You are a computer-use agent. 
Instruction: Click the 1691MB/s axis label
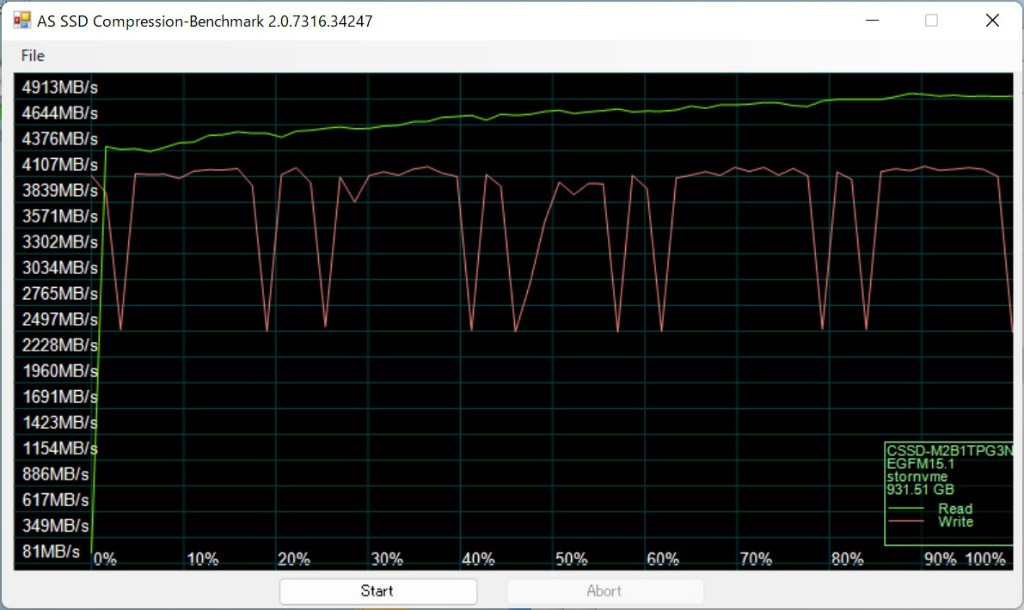click(x=59, y=396)
